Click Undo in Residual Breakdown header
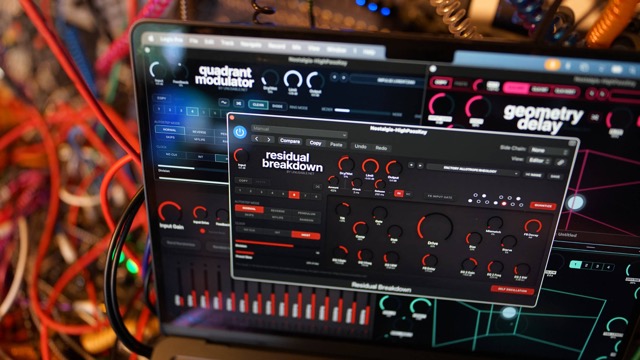The image size is (640, 360). point(360,146)
